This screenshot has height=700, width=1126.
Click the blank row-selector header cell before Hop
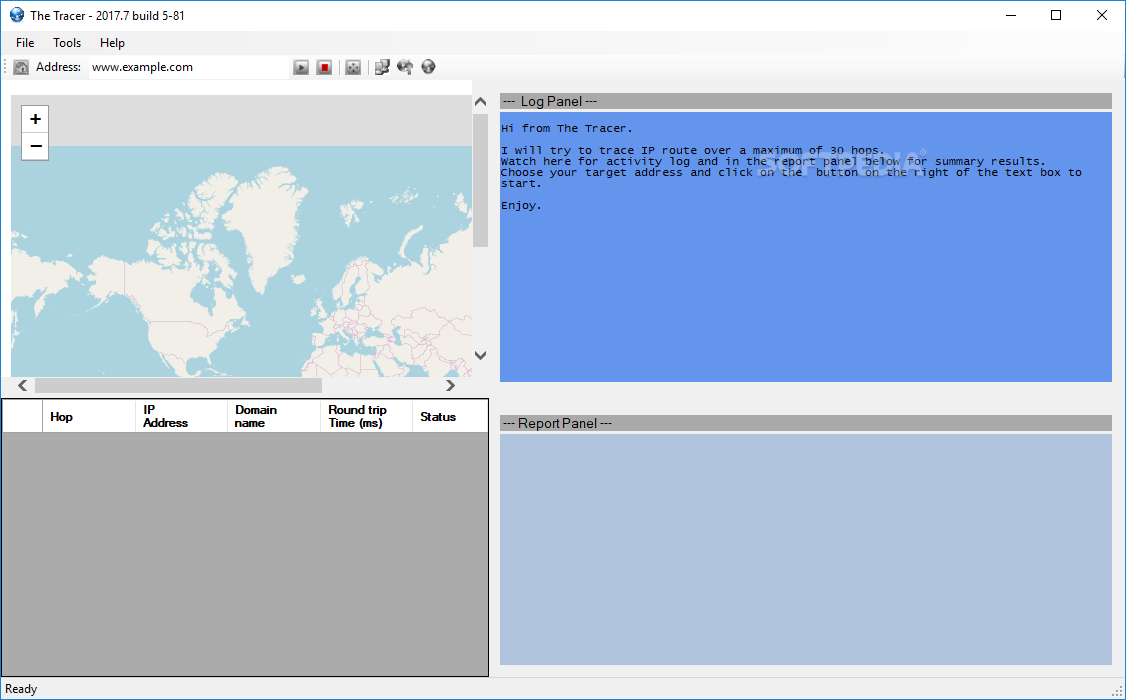click(x=22, y=416)
